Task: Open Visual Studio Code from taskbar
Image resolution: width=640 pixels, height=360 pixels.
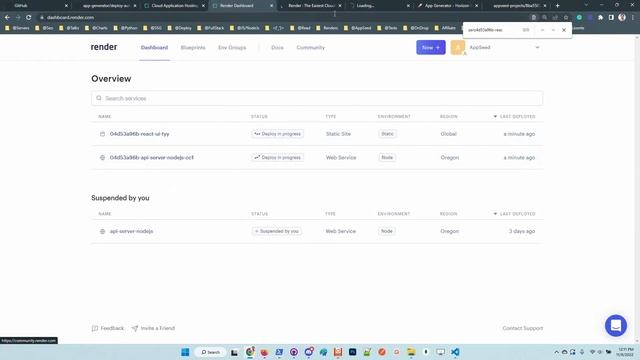Action: (455, 352)
